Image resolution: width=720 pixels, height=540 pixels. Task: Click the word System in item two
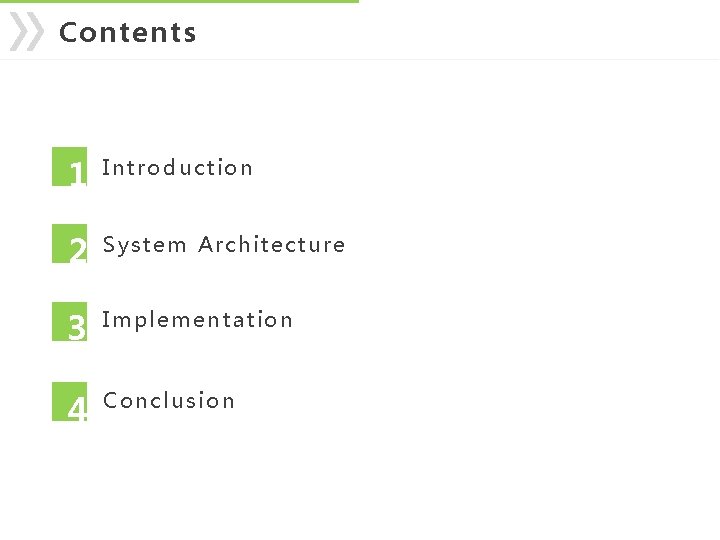pos(144,246)
